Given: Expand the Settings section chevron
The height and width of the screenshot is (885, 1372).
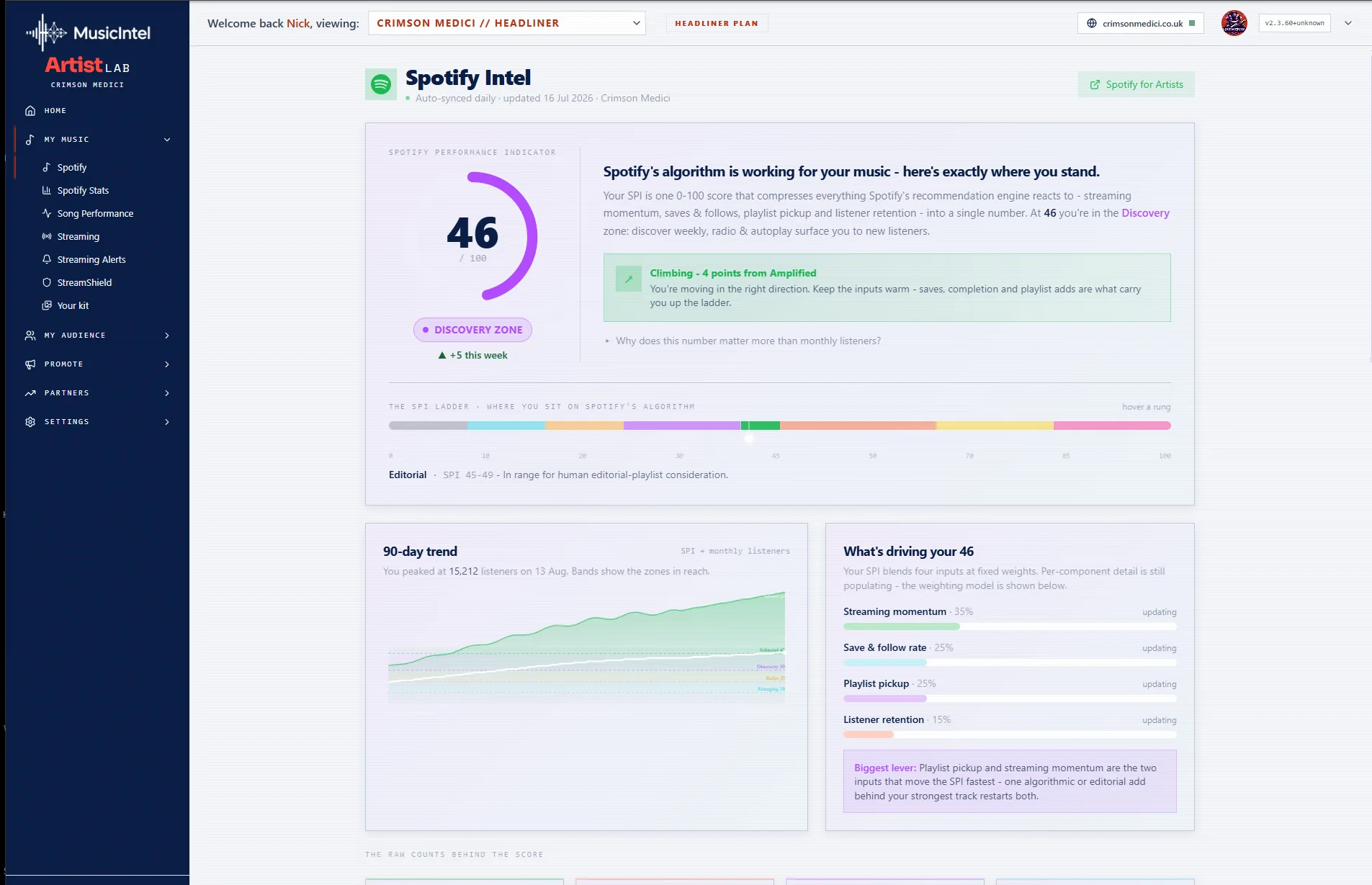Looking at the screenshot, I should pos(167,422).
